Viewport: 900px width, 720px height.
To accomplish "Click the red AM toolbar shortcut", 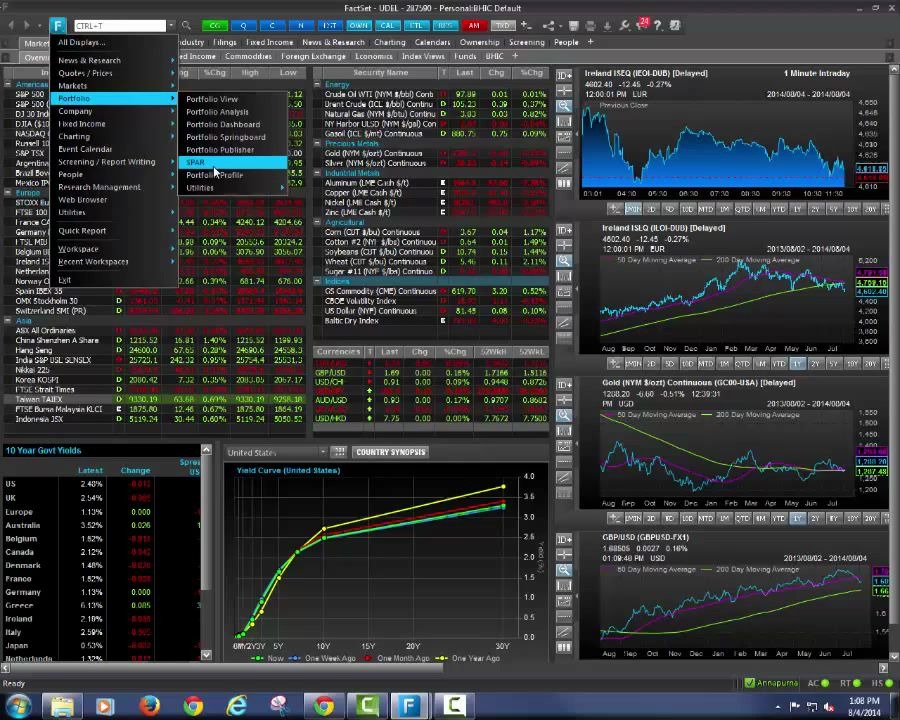I will tap(474, 25).
